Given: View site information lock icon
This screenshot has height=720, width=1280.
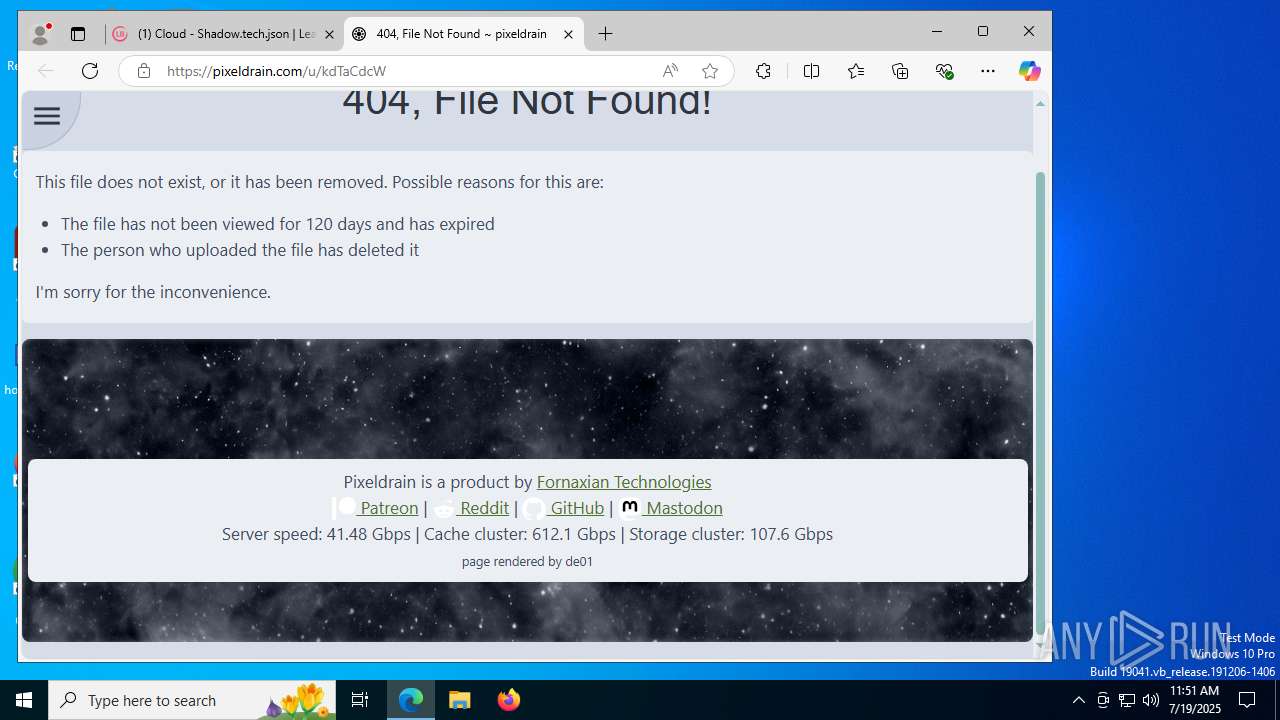Looking at the screenshot, I should (x=144, y=71).
